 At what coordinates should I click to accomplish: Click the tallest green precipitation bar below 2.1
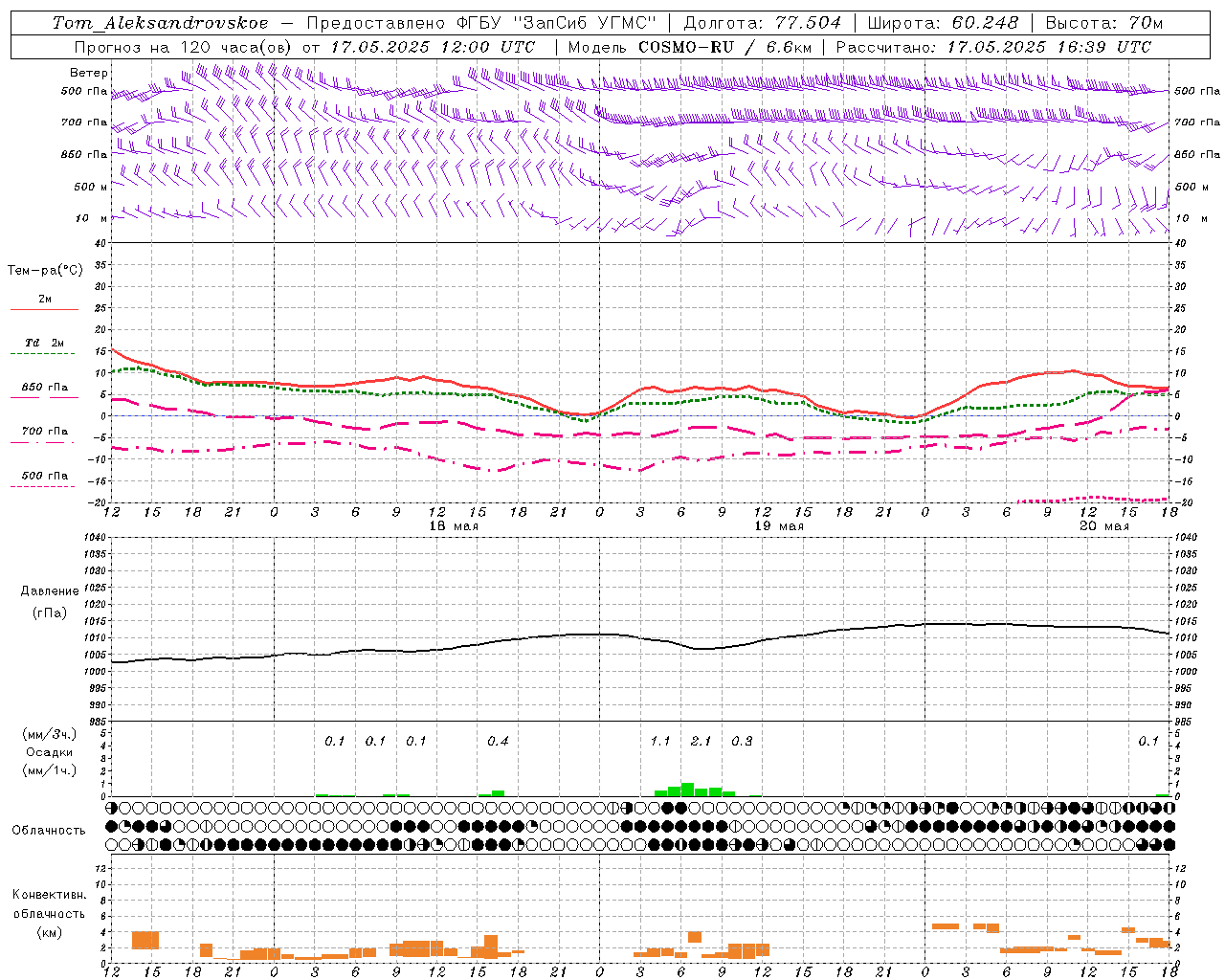pos(687,790)
